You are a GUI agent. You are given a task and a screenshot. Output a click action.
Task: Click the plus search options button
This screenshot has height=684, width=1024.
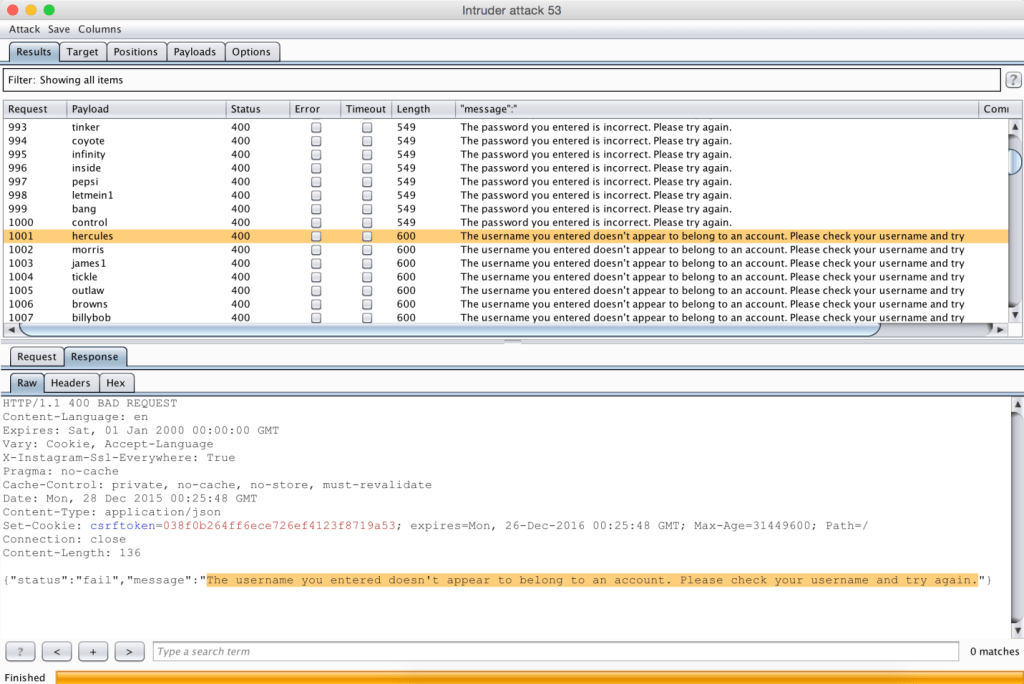(93, 651)
